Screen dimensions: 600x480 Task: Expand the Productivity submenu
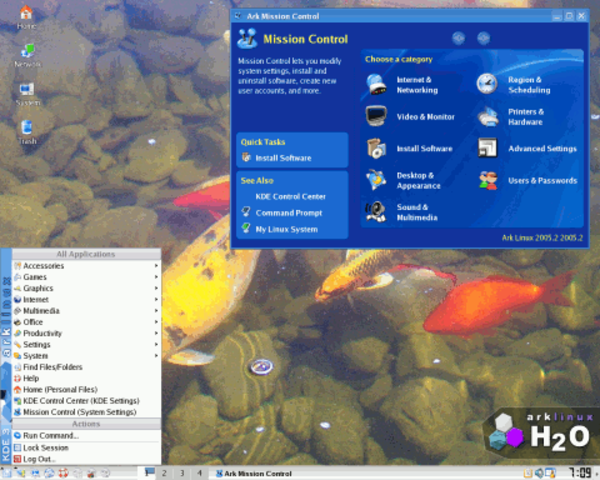click(x=86, y=333)
